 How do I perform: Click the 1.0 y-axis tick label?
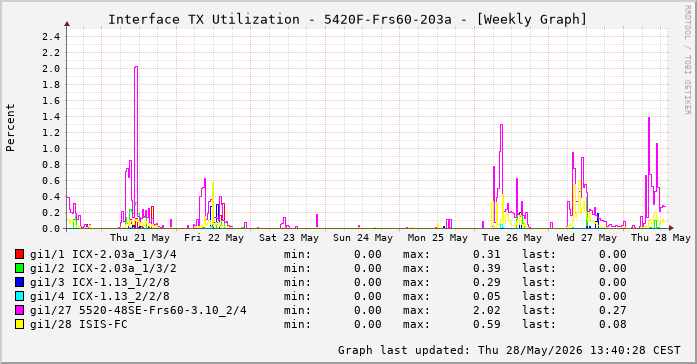click(x=51, y=148)
